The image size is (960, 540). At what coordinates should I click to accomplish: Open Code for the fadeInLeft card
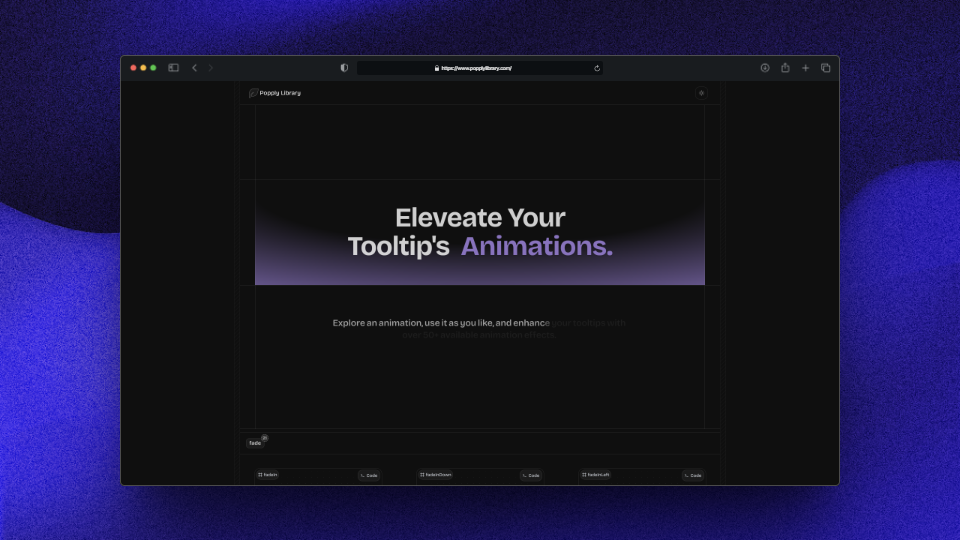point(693,475)
